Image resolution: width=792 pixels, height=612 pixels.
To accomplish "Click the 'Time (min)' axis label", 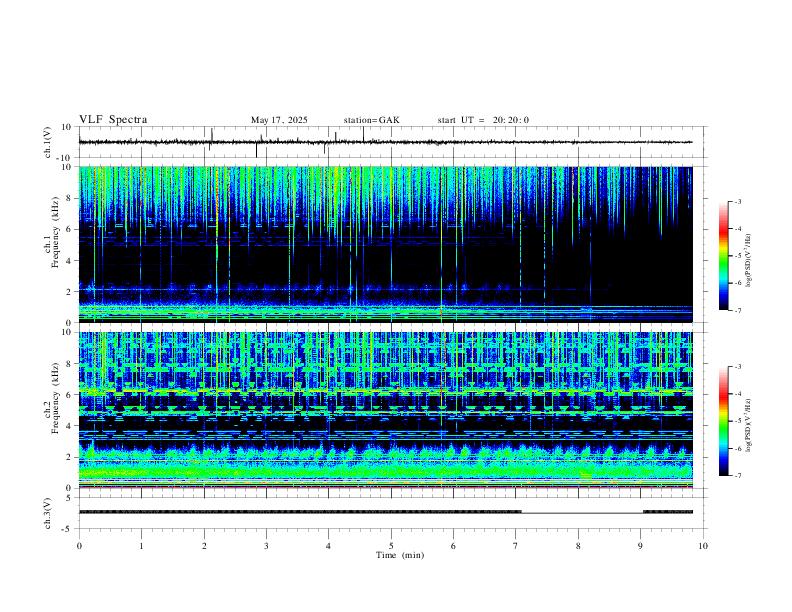I will click(400, 555).
